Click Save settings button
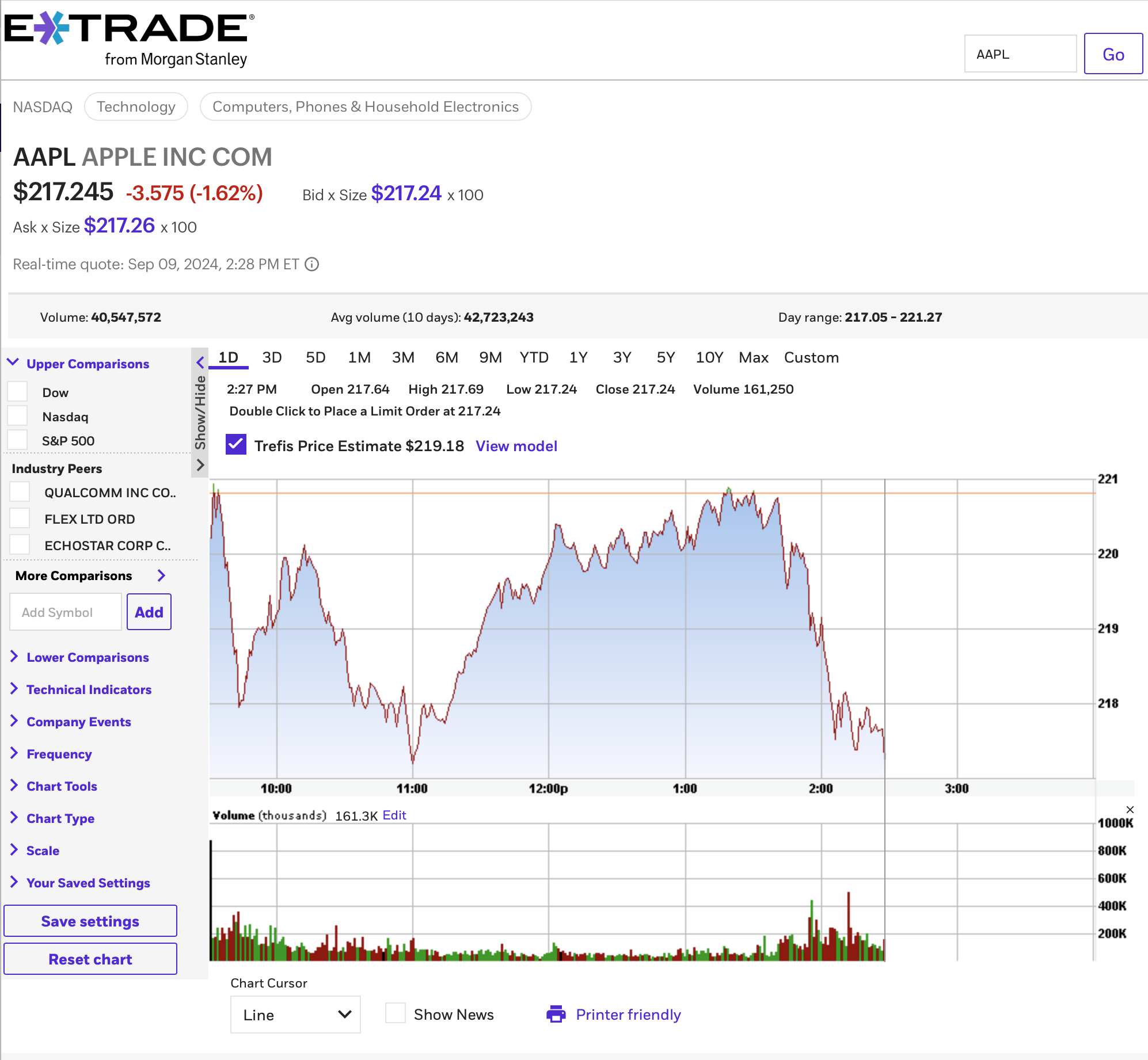1148x1060 pixels. (x=90, y=921)
